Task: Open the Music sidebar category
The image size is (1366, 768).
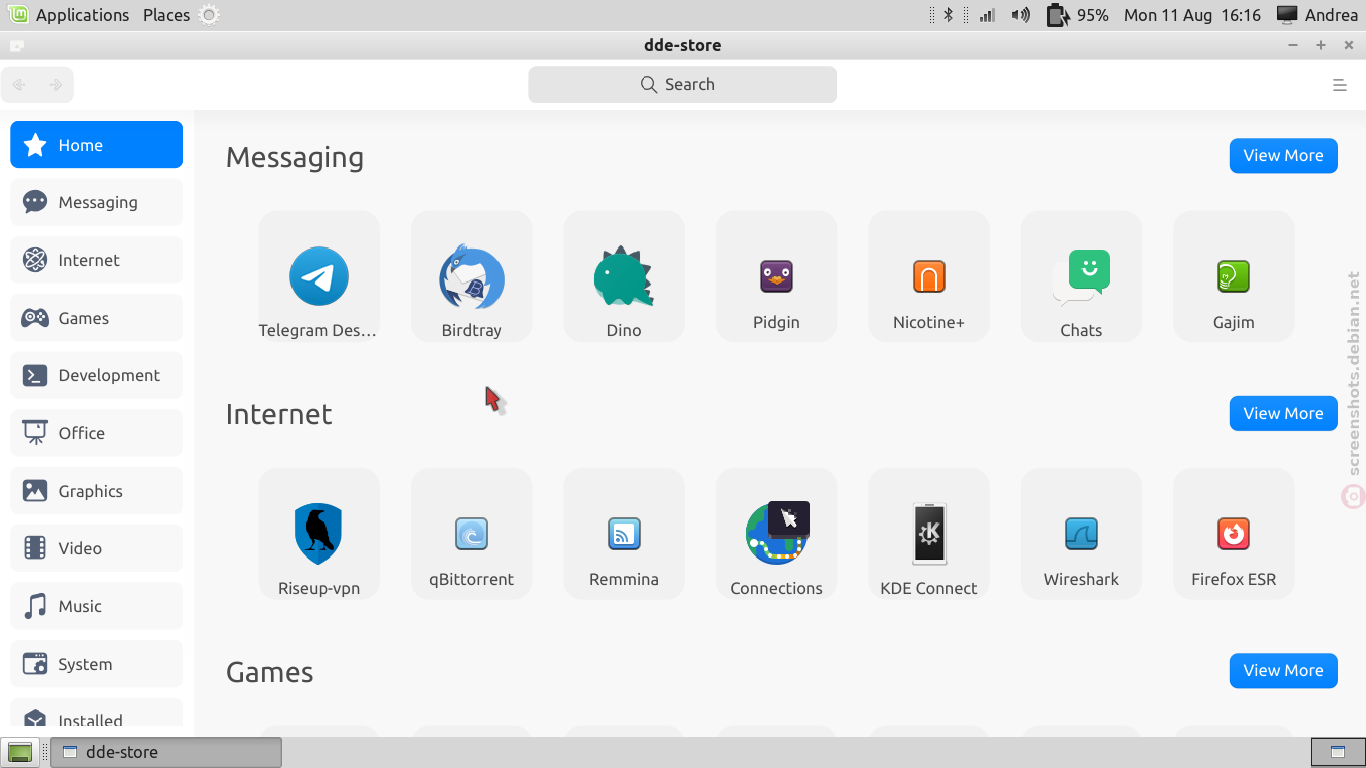Action: pyautogui.click(x=97, y=606)
